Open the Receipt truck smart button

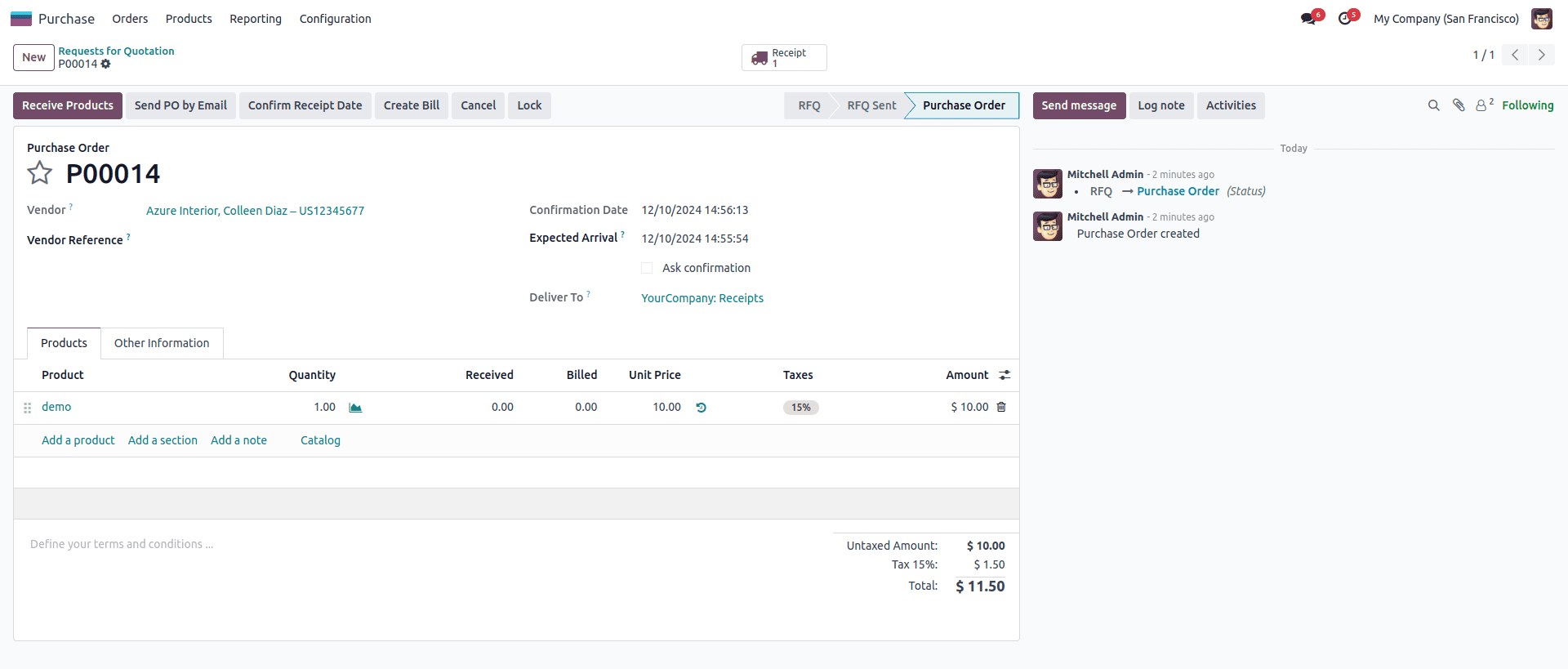coord(784,58)
